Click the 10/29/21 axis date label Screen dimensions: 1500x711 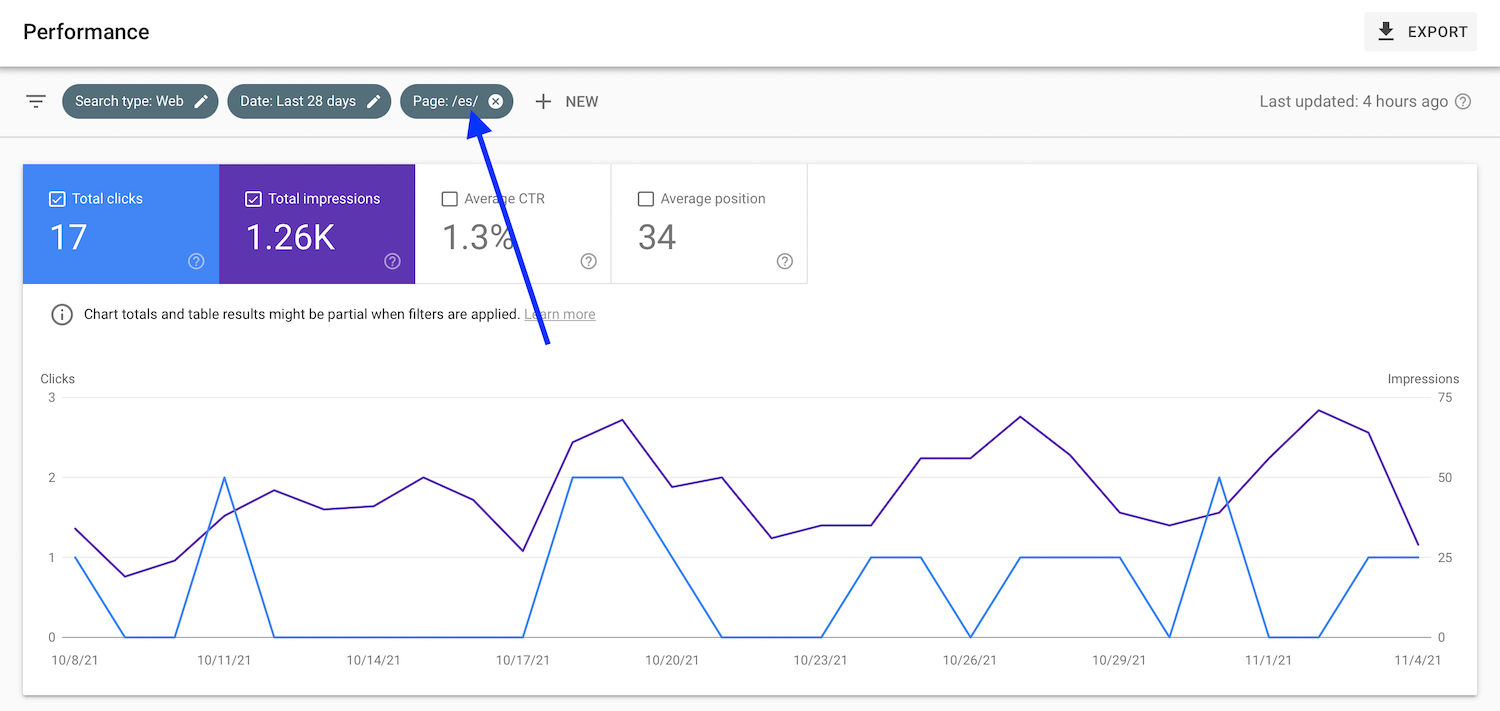(x=1119, y=660)
